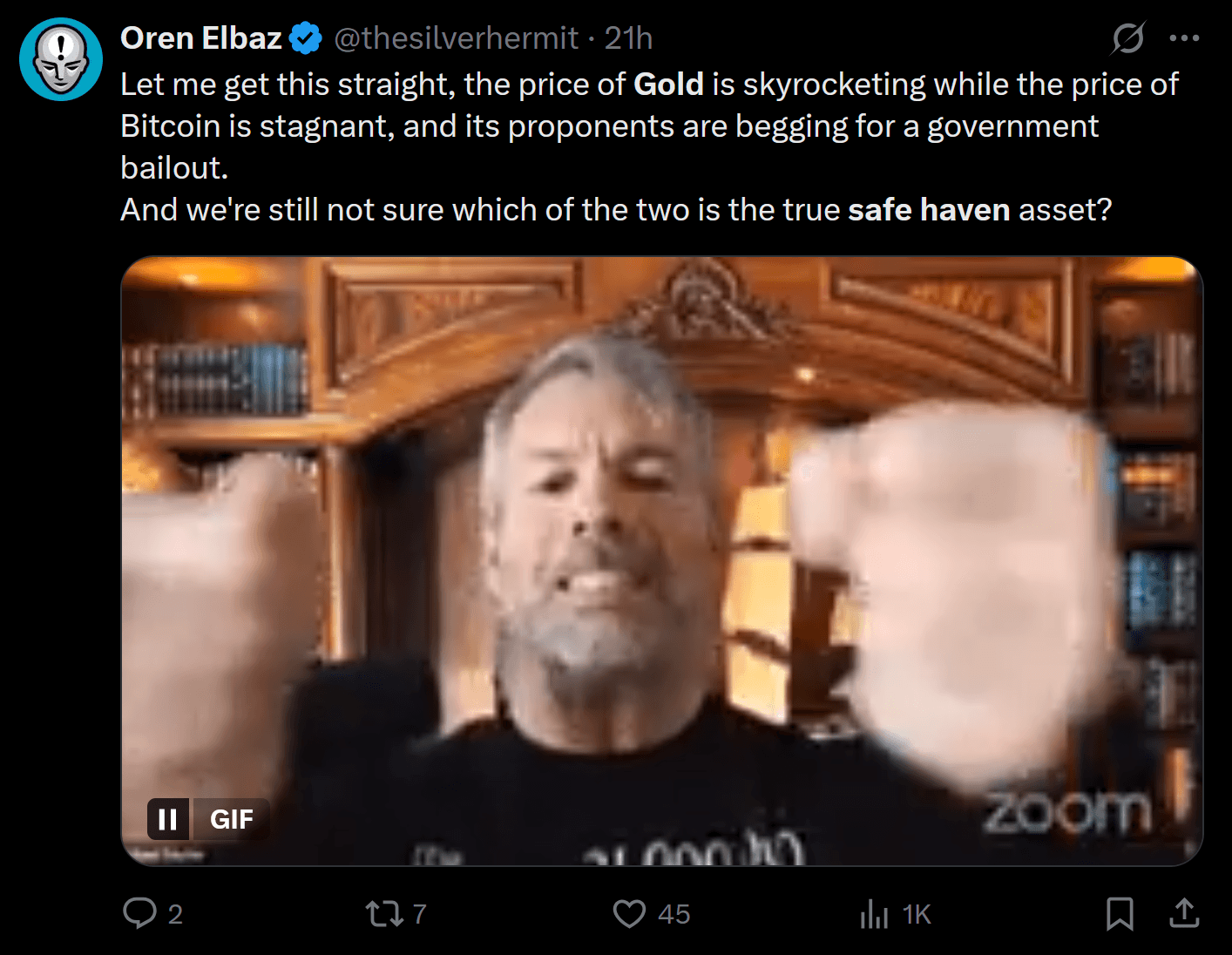
Task: Open Oren Elbaz's profile avatar
Action: coord(61,59)
